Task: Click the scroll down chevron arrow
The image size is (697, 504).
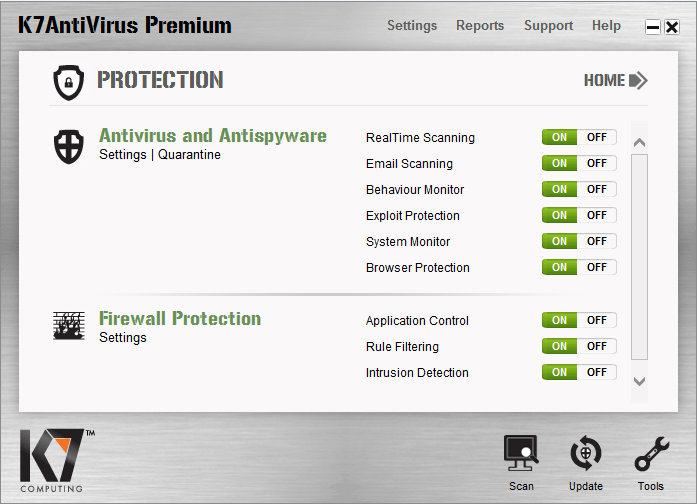Action: tap(640, 381)
